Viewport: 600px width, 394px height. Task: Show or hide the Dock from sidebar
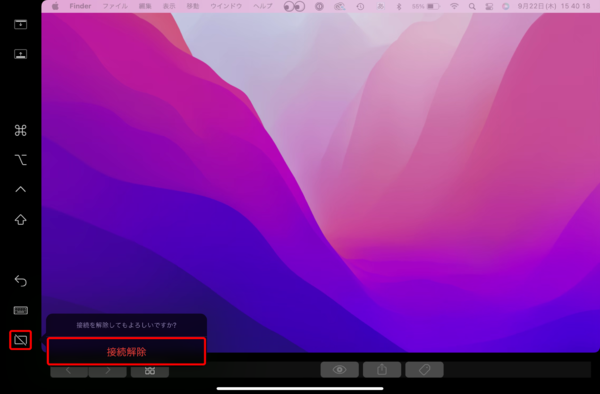[20, 54]
